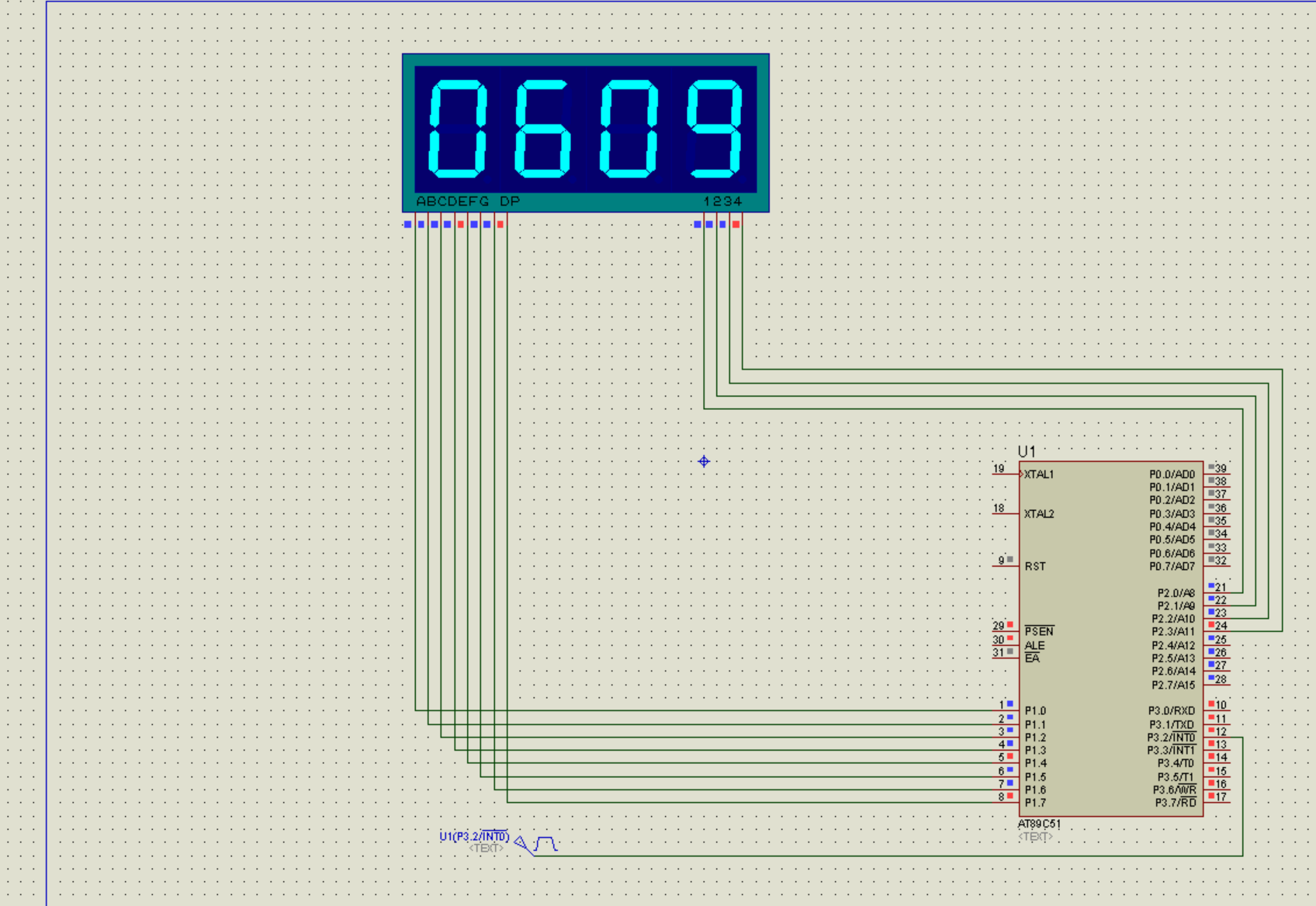The image size is (1316, 906).
Task: Click the P2.3/A11 pin label
Action: 1173,631
